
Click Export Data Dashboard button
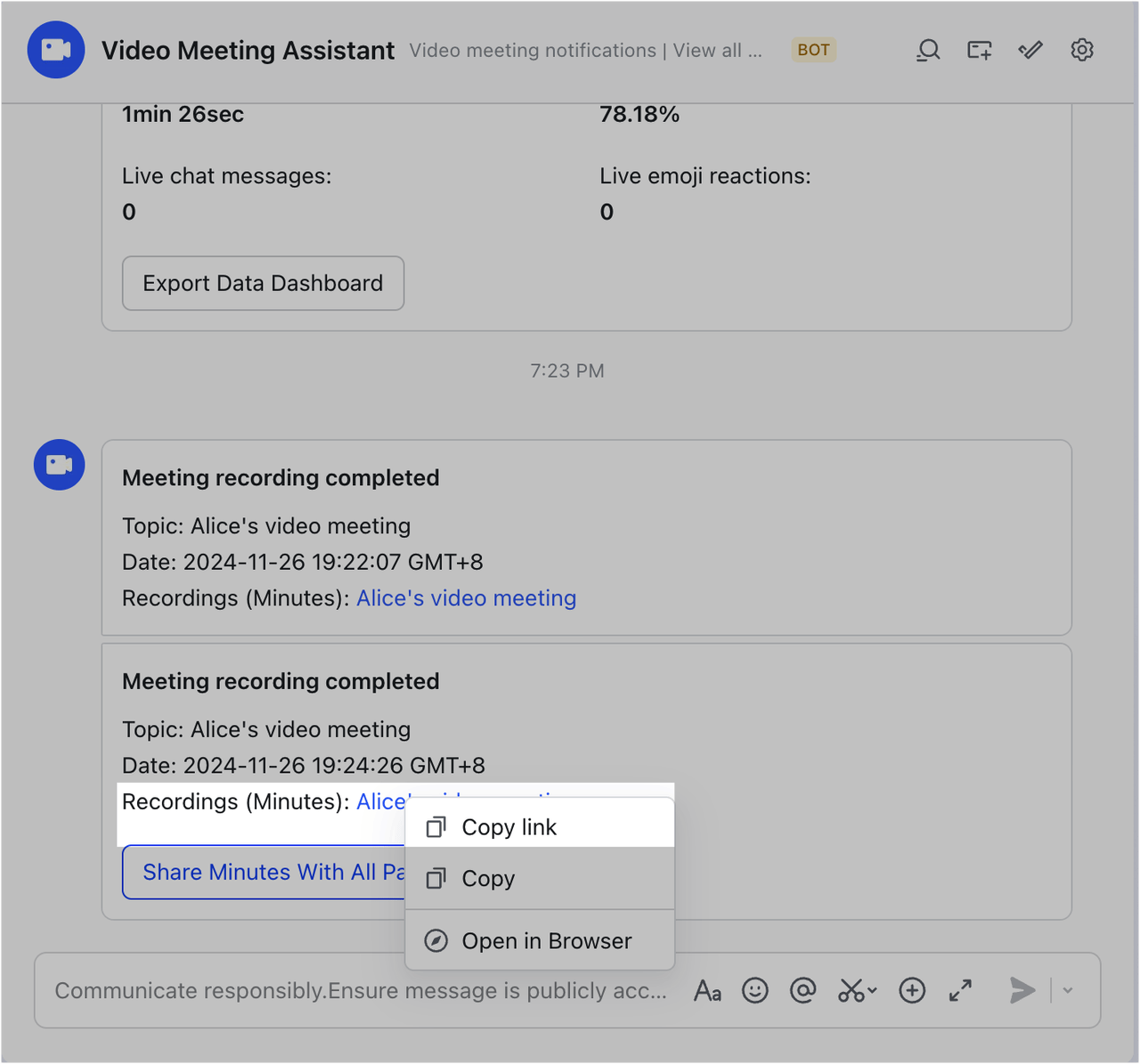[x=263, y=283]
